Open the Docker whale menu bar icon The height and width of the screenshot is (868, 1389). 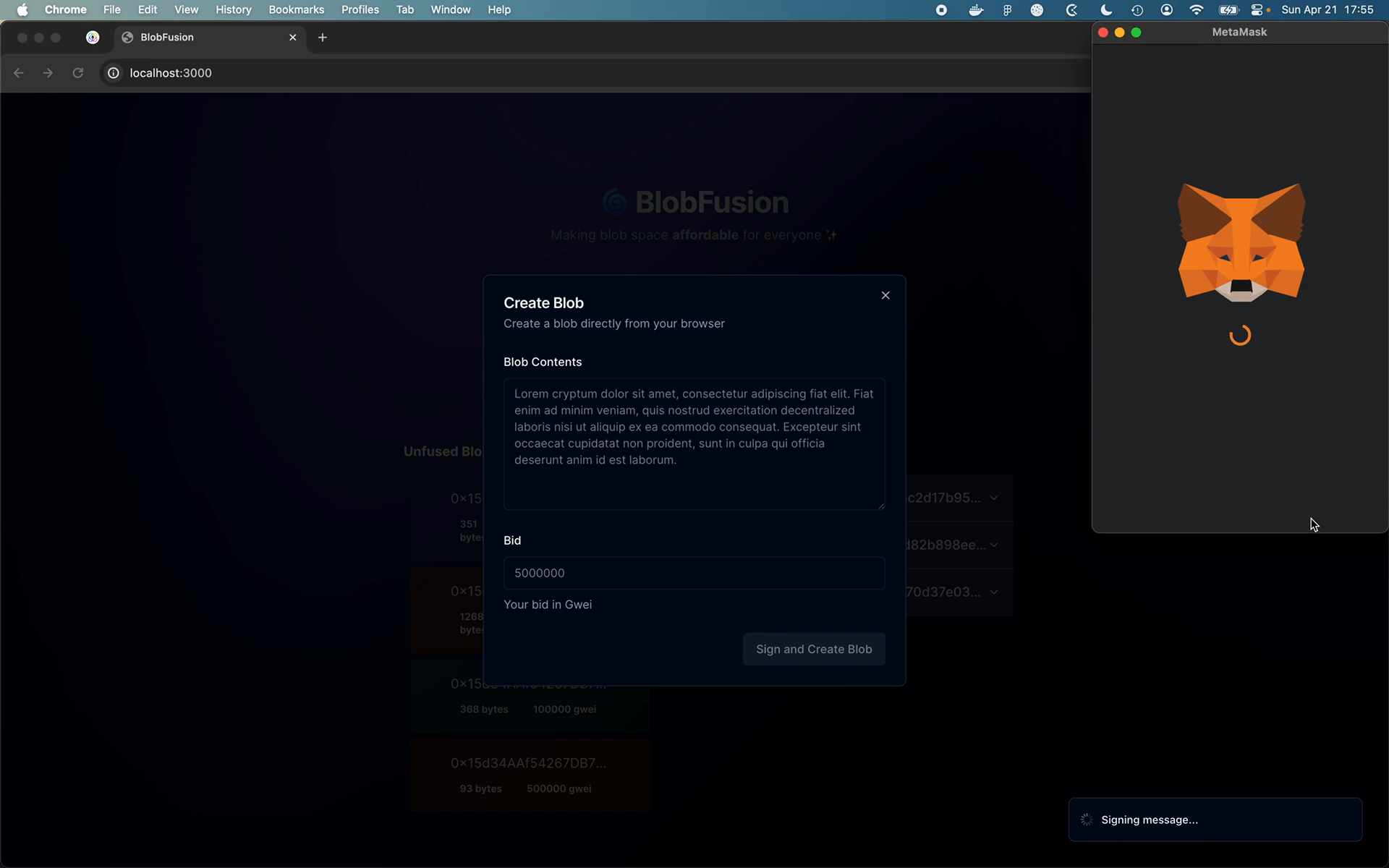pos(976,10)
